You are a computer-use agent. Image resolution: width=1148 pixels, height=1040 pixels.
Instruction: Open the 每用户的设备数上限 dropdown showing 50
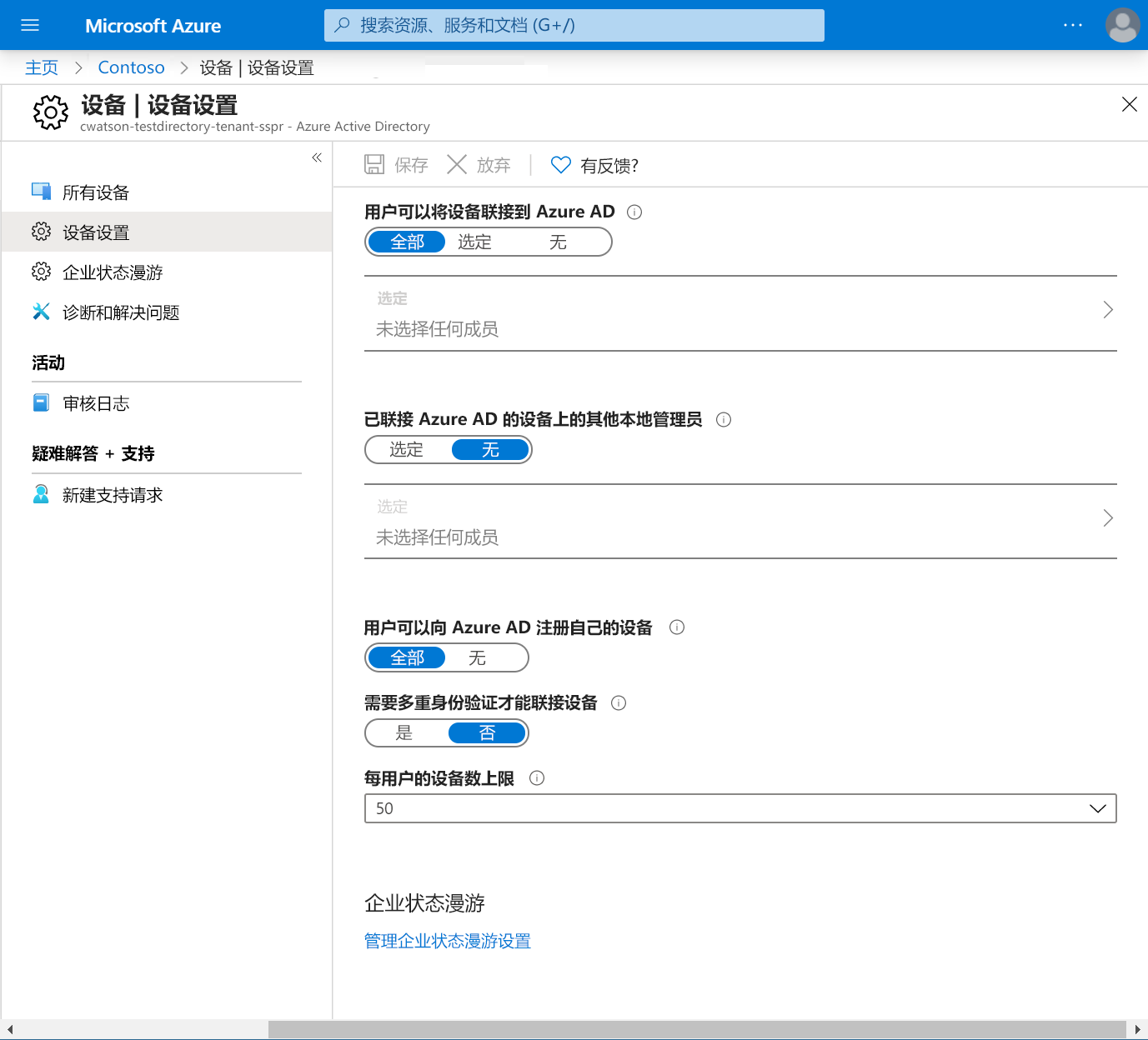coord(740,808)
